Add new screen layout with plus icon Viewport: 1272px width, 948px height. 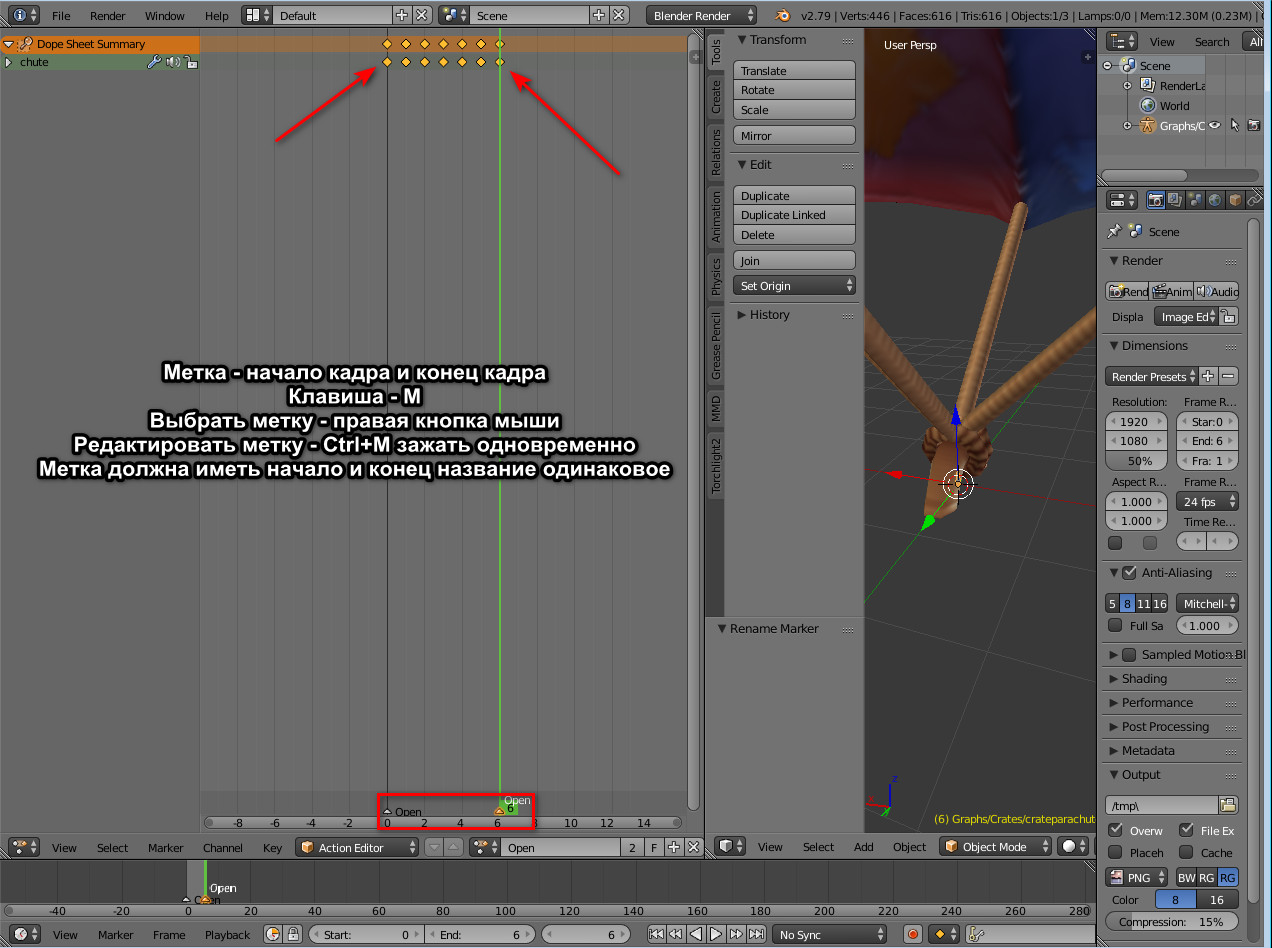click(x=402, y=15)
